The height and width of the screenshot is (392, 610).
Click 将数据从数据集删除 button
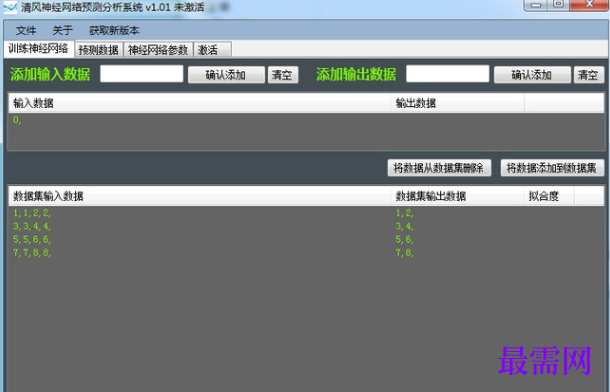(x=439, y=168)
